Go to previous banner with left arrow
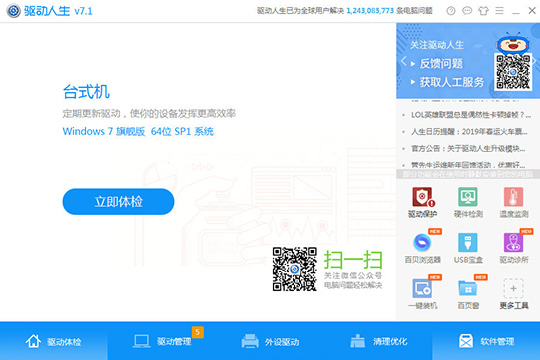This screenshot has height=360, width=540. [404, 61]
